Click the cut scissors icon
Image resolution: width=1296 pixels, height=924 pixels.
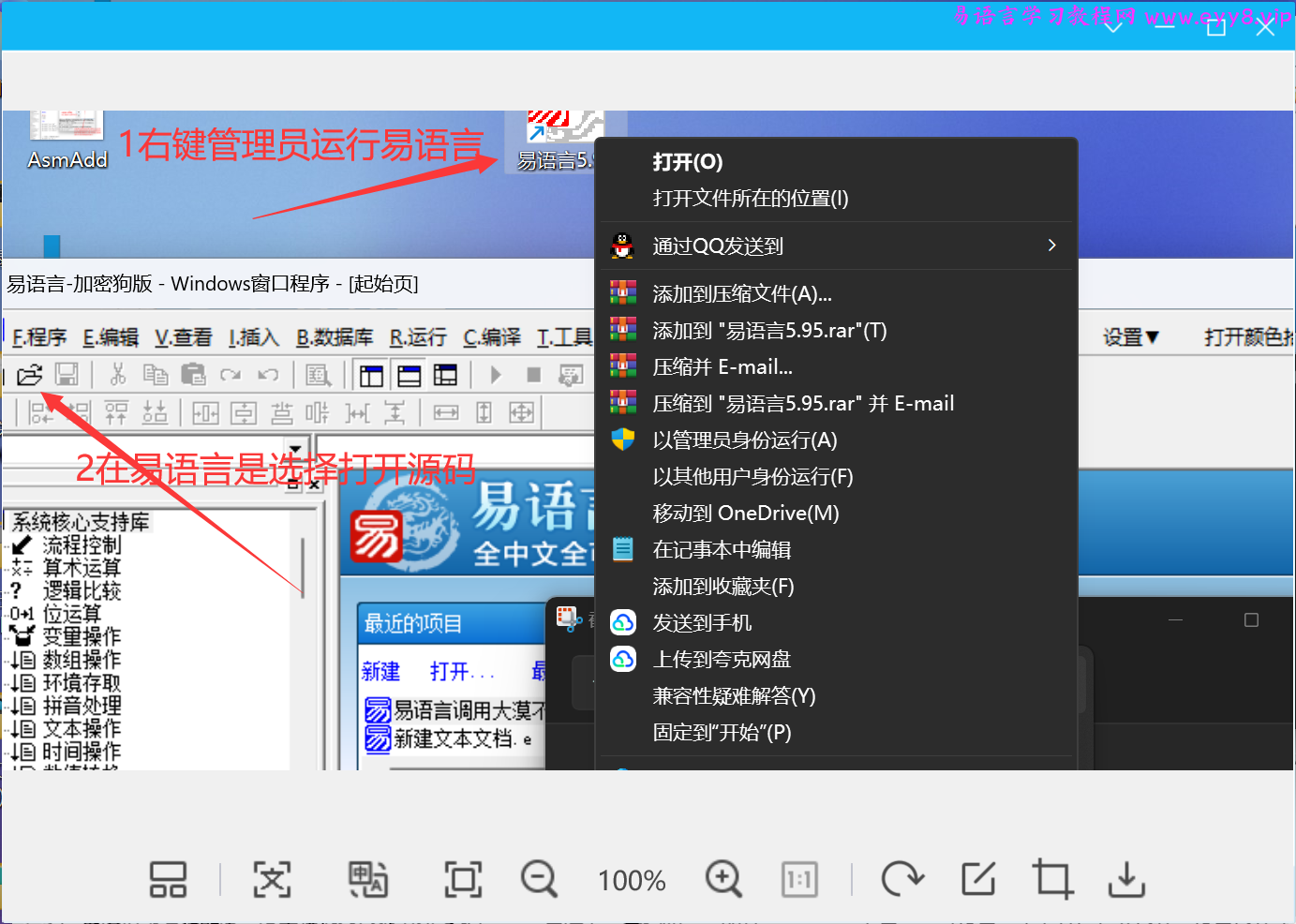click(x=118, y=375)
